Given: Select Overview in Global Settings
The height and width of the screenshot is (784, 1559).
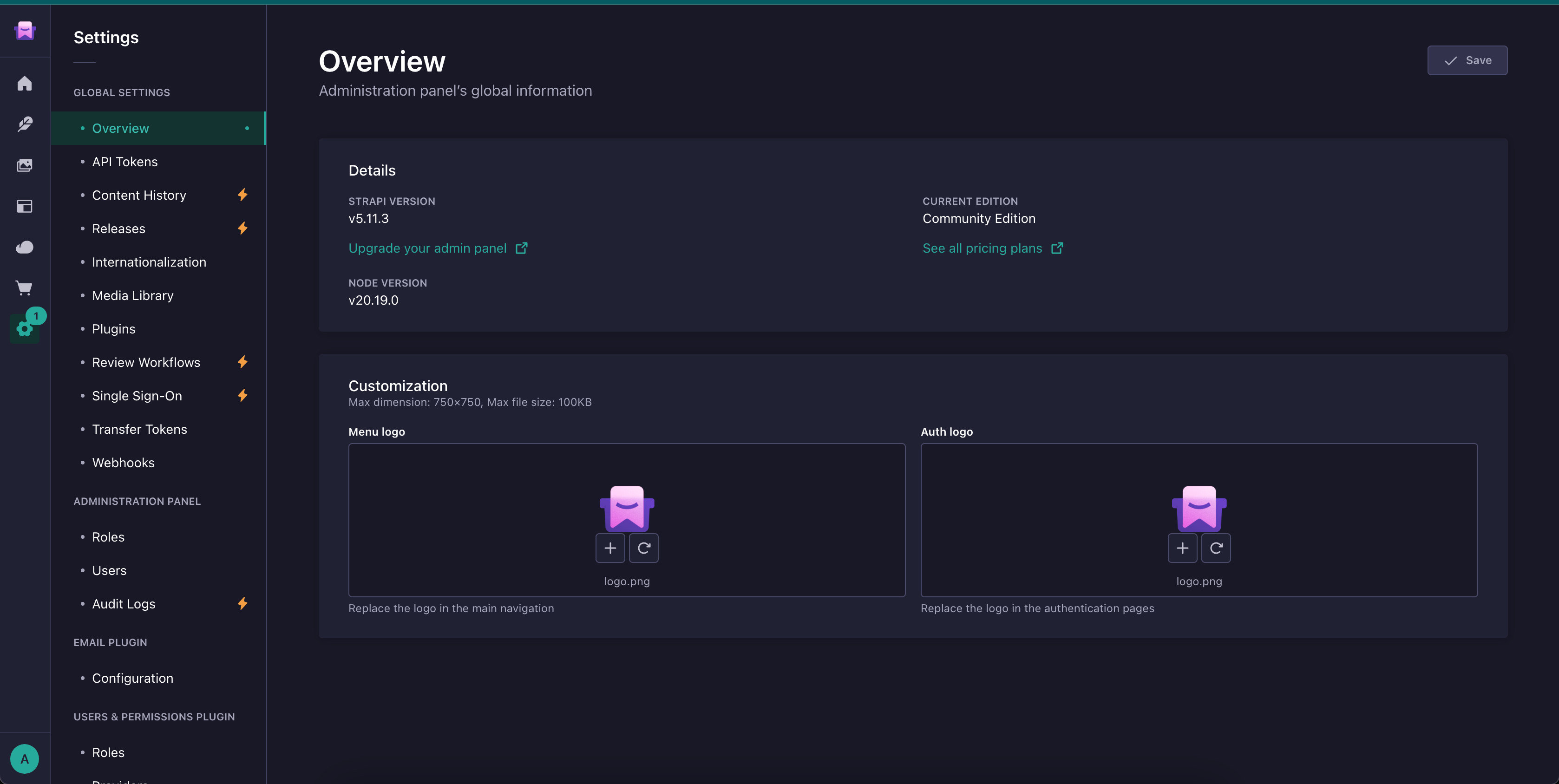Looking at the screenshot, I should pos(158,128).
